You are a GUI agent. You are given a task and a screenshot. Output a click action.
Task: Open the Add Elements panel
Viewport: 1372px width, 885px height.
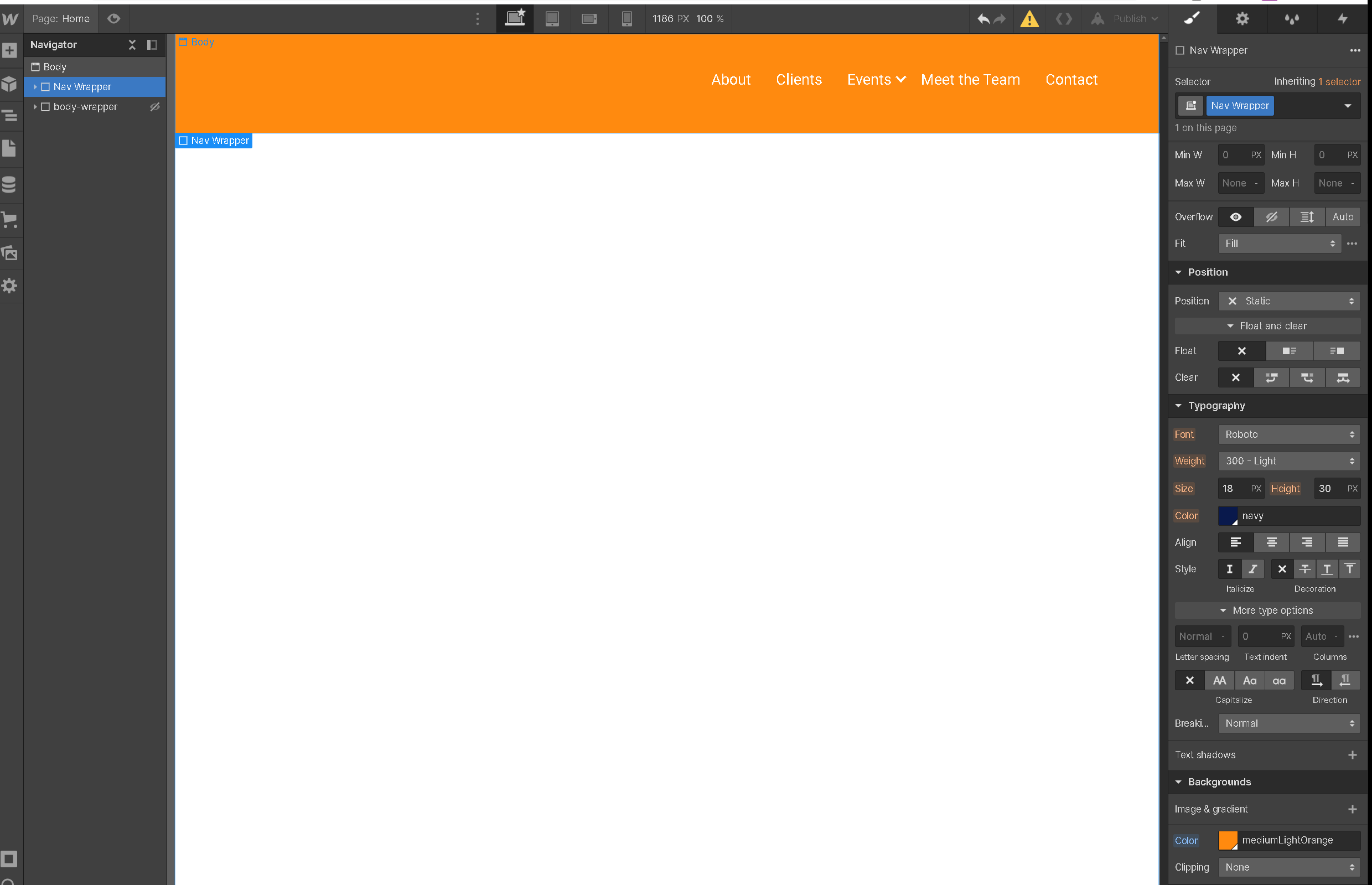pos(10,50)
